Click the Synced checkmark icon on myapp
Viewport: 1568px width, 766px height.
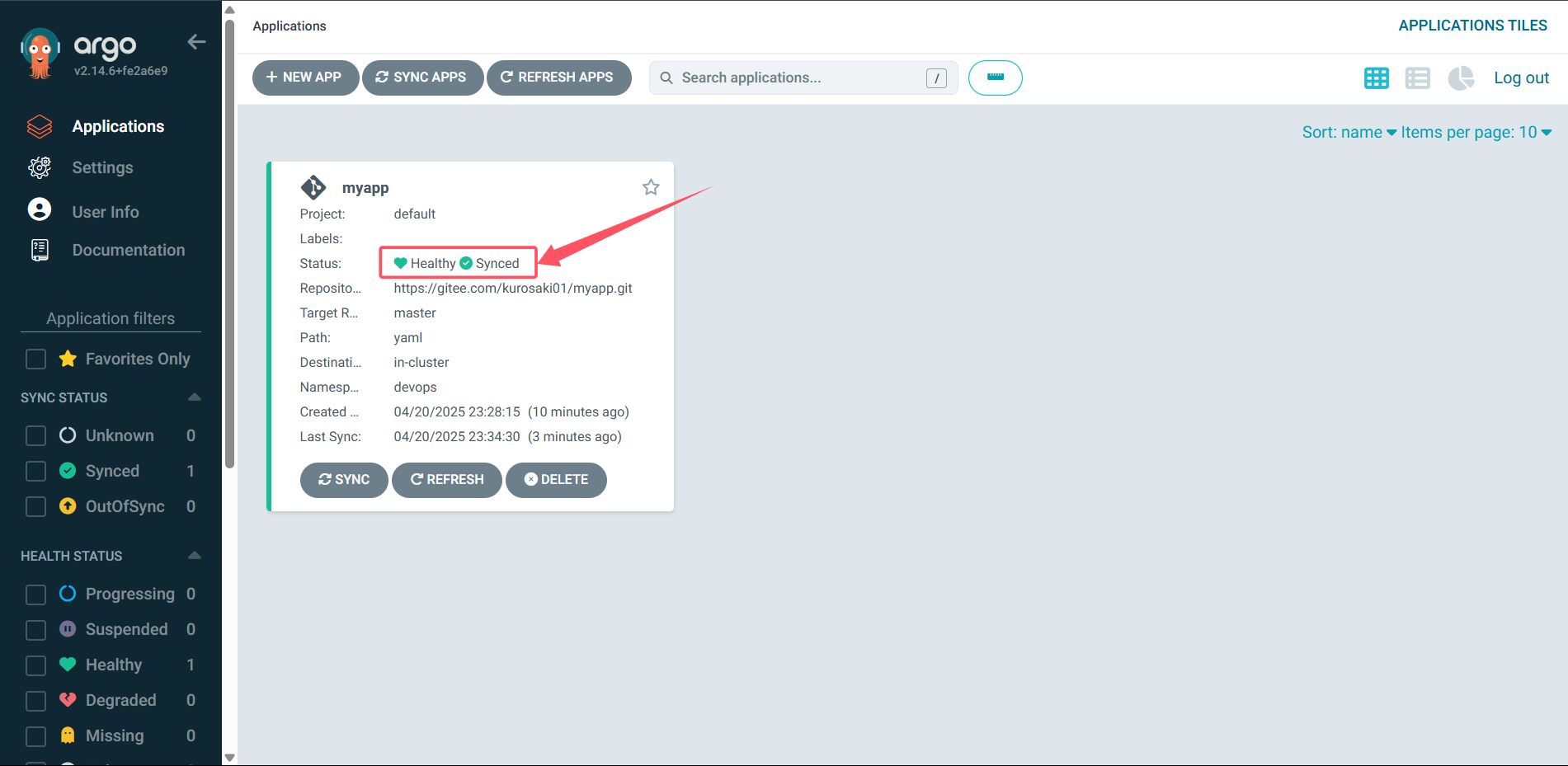(x=466, y=263)
